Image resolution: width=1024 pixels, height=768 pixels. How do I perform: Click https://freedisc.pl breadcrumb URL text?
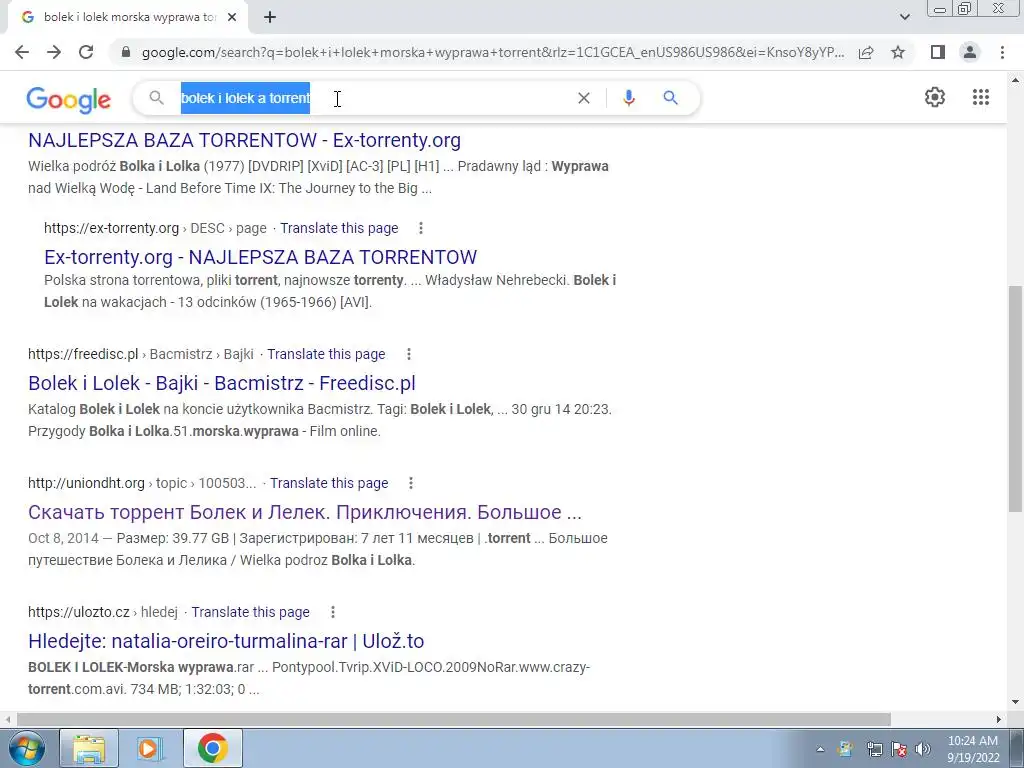pyautogui.click(x=83, y=354)
